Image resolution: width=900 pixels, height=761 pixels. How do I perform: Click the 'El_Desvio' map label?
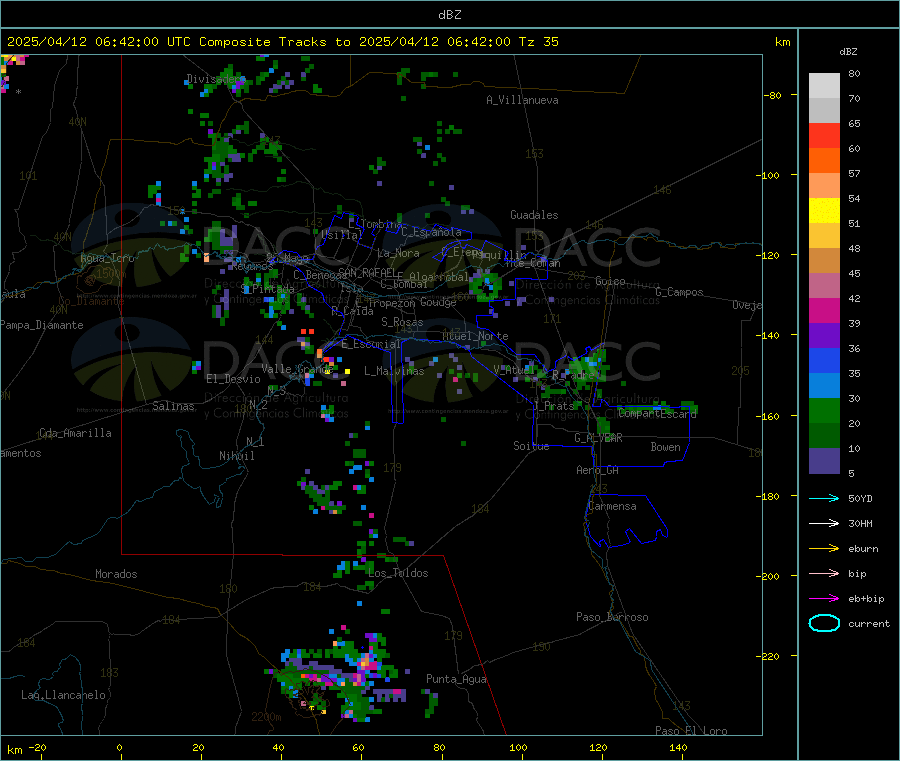pos(233,379)
